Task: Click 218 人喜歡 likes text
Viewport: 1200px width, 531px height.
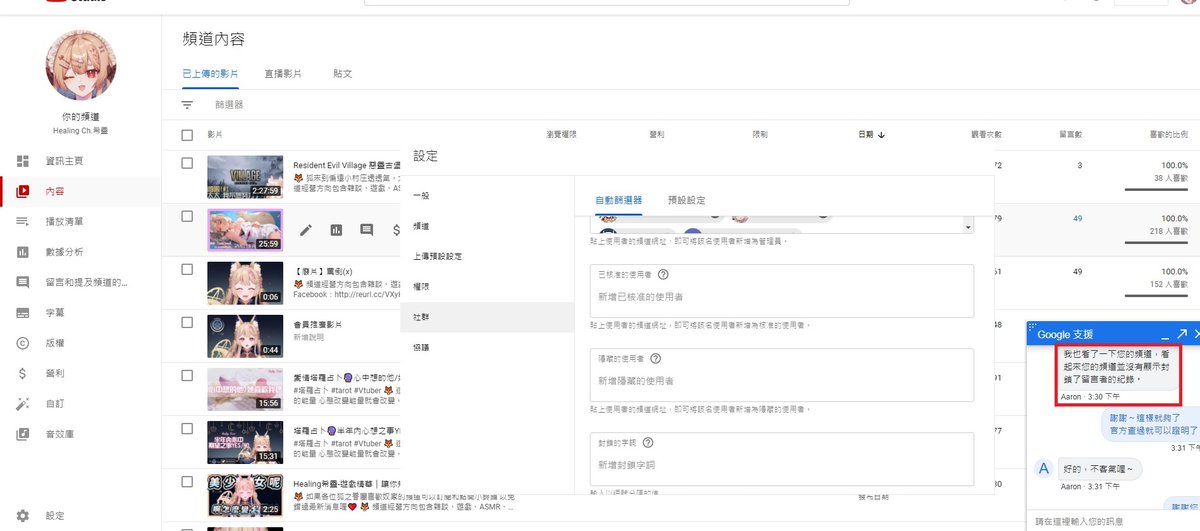Action: pos(1167,231)
